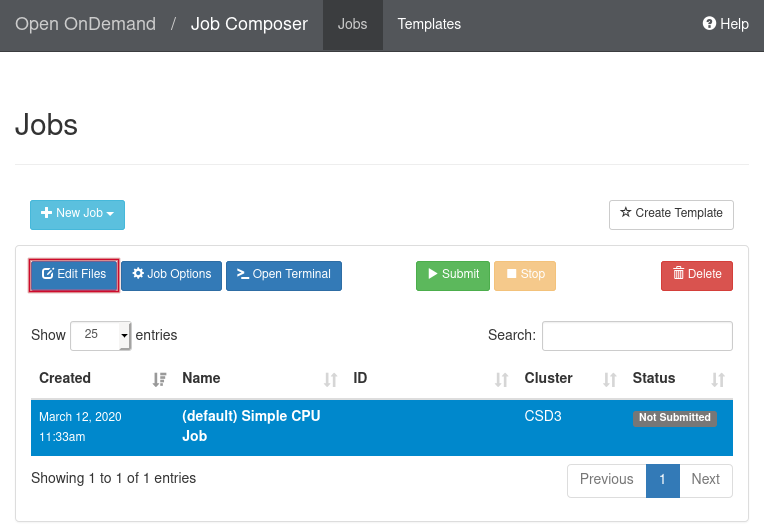Switch to the Templates tab

point(429,24)
